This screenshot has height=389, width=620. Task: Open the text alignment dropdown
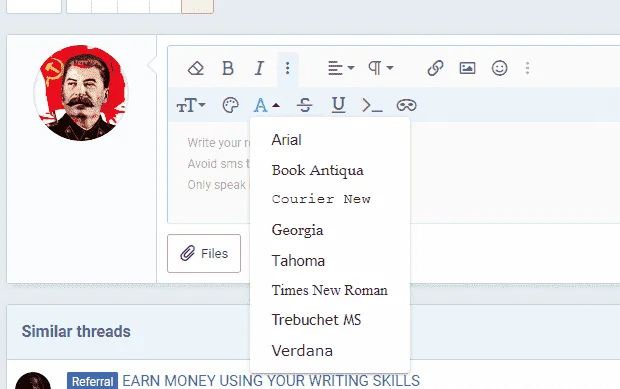pyautogui.click(x=341, y=68)
